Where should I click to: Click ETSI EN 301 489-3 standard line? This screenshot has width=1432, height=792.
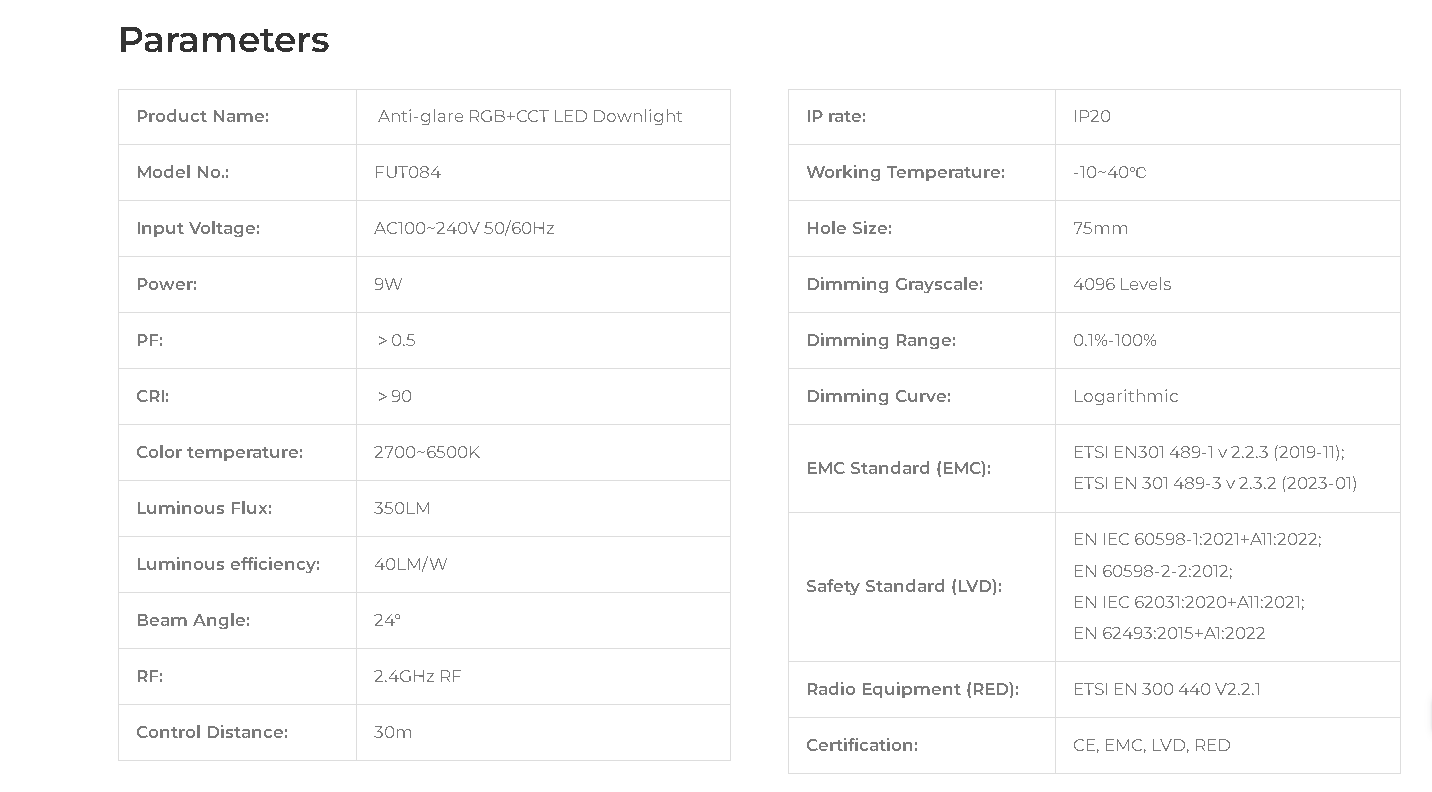[1215, 483]
